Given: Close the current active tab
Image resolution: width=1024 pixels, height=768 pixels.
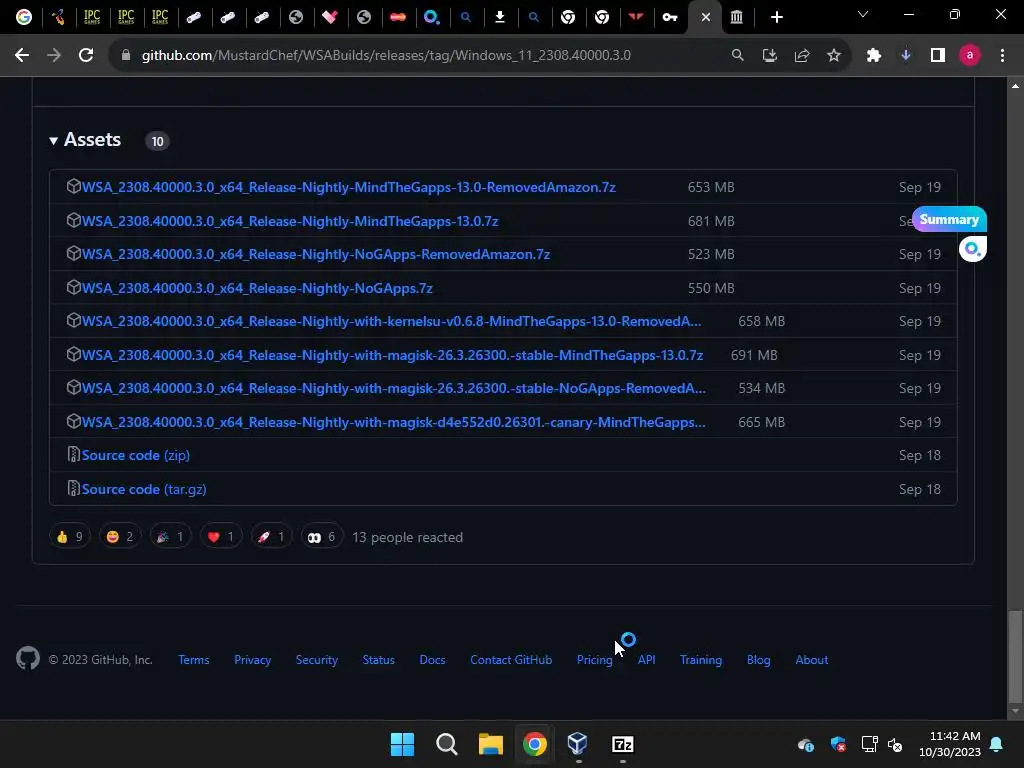Looking at the screenshot, I should [705, 18].
